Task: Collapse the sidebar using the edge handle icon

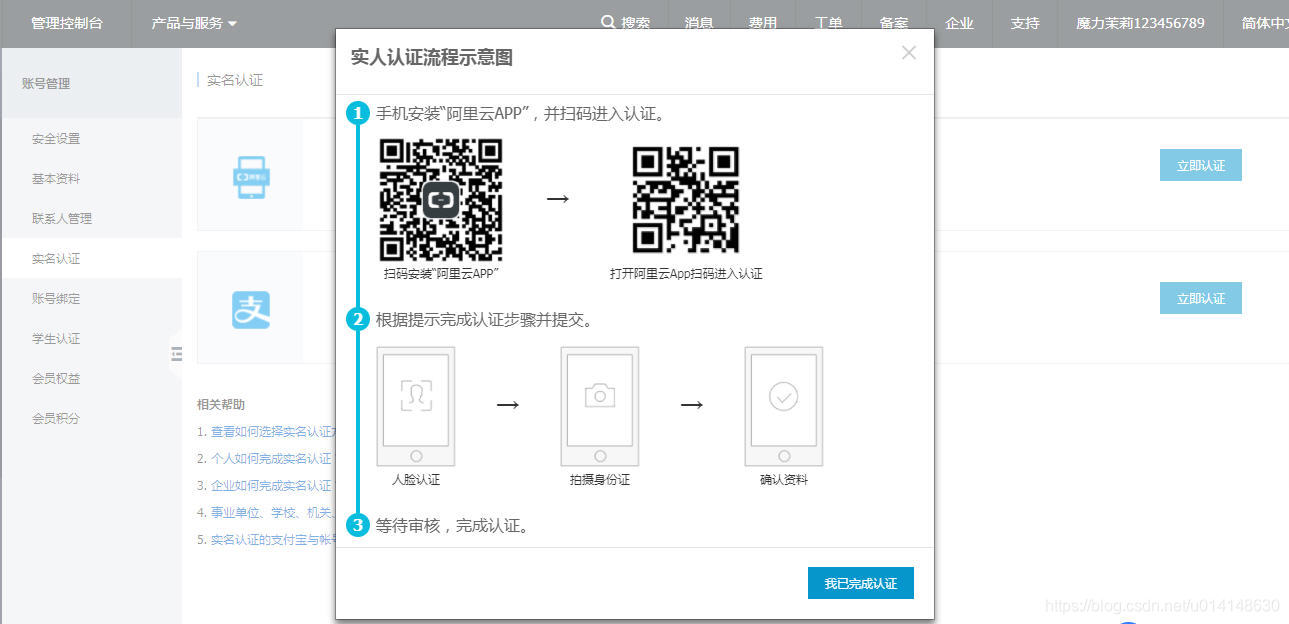Action: coord(177,353)
